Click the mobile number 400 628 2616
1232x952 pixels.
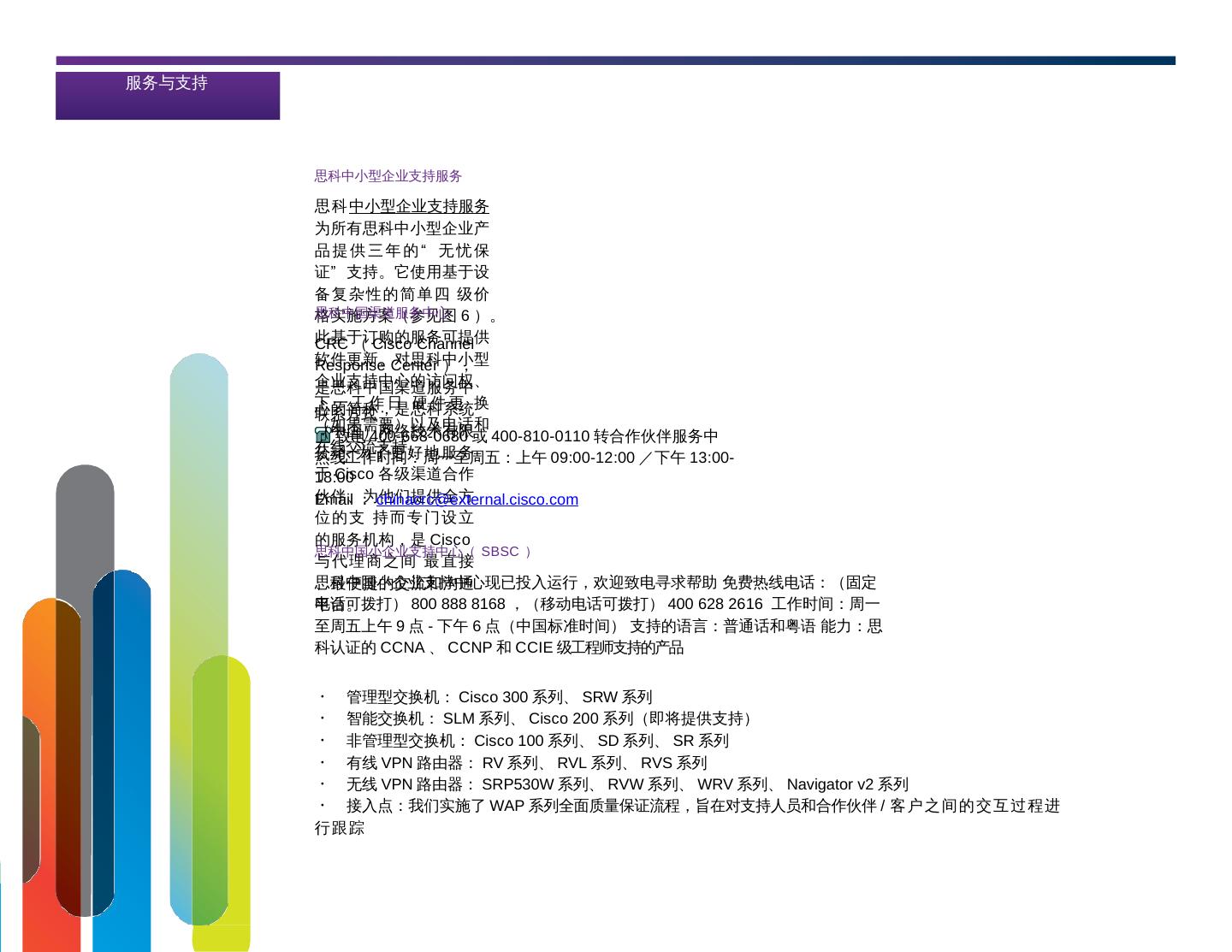coord(715,605)
